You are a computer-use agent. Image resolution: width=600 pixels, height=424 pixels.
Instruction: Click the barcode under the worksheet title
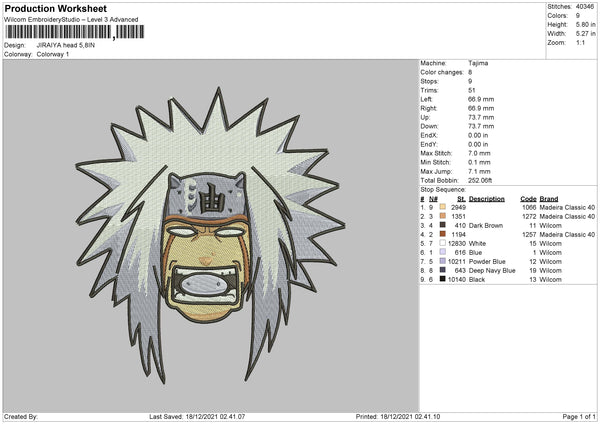pos(74,32)
